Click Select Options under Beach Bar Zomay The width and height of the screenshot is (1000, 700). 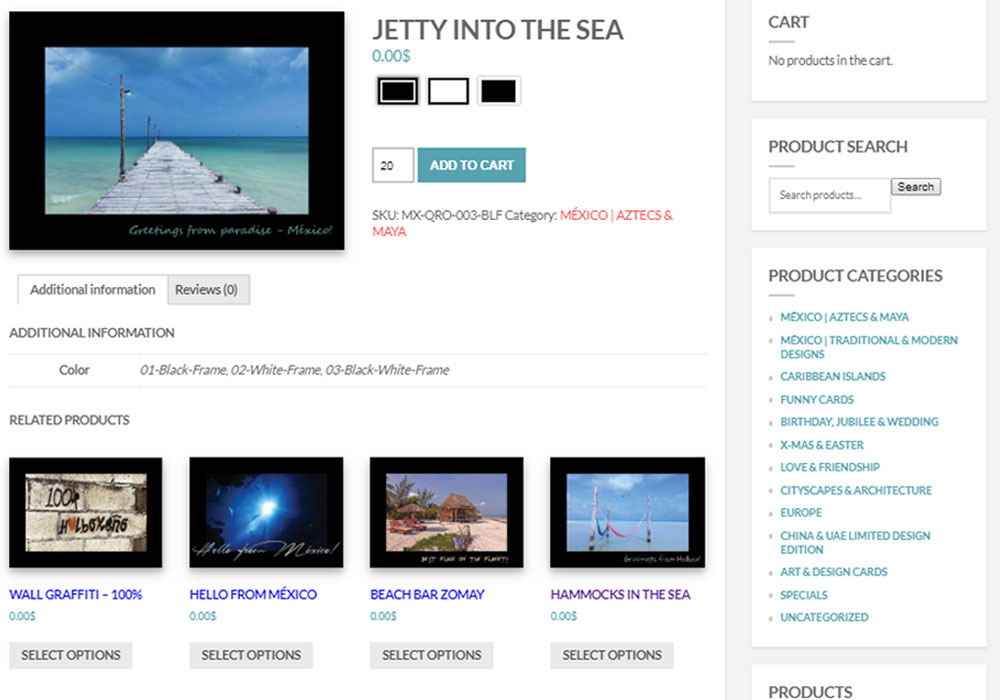tap(432, 655)
